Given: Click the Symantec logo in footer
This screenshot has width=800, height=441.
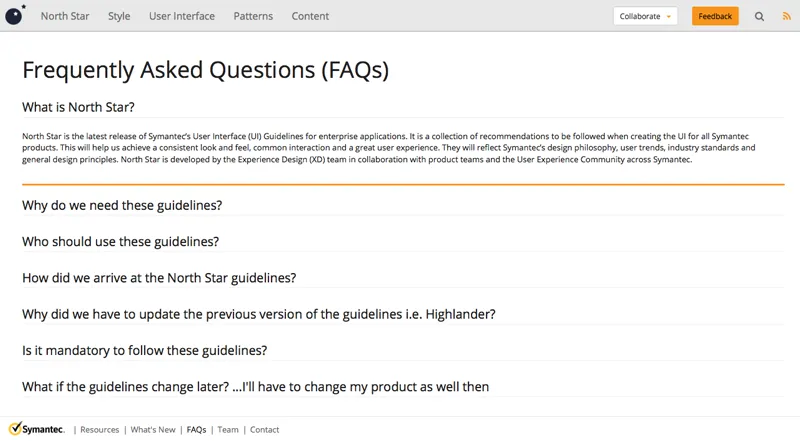Looking at the screenshot, I should [37, 429].
